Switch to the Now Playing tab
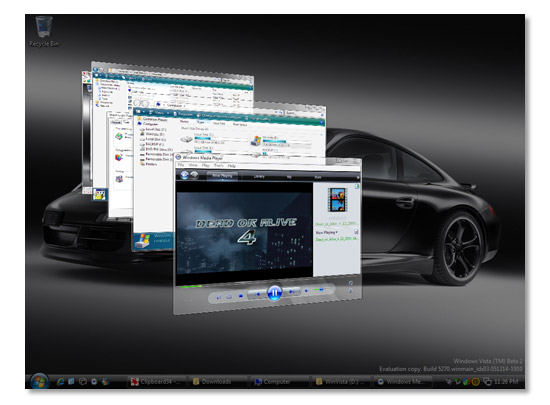 pyautogui.click(x=222, y=176)
